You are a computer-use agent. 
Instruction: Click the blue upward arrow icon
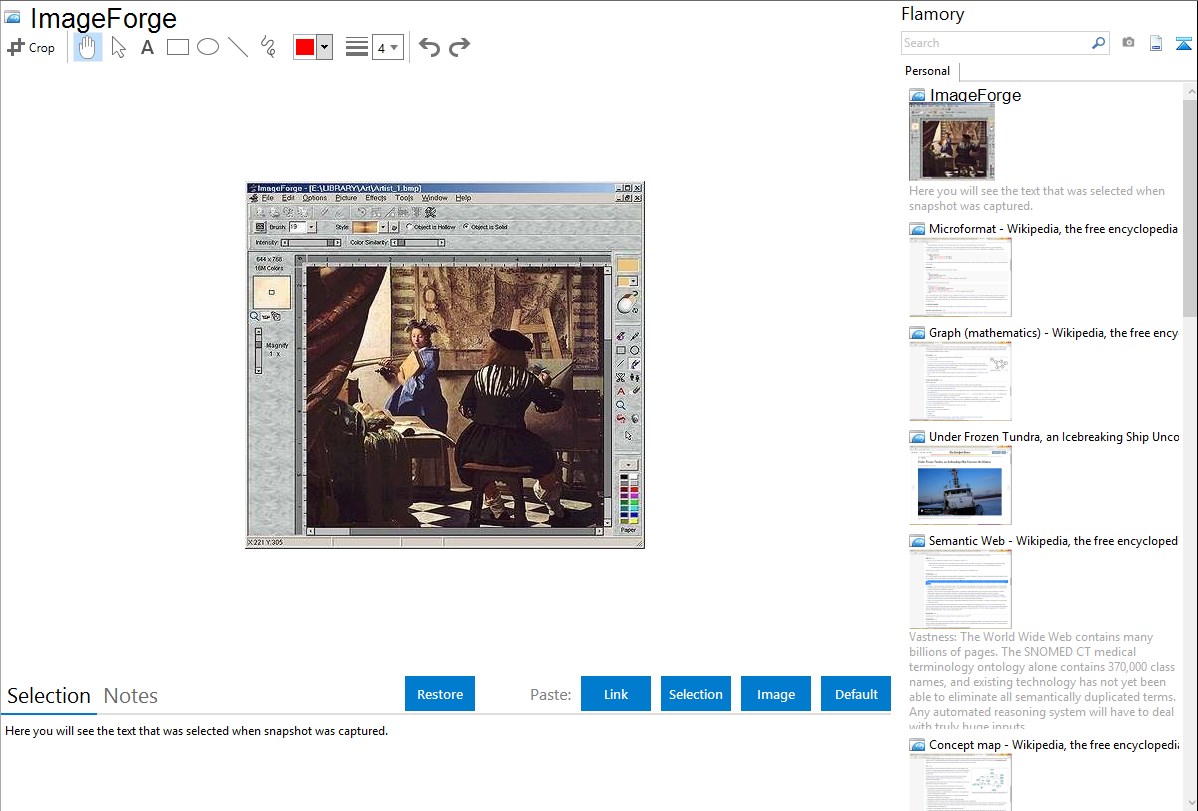1183,43
